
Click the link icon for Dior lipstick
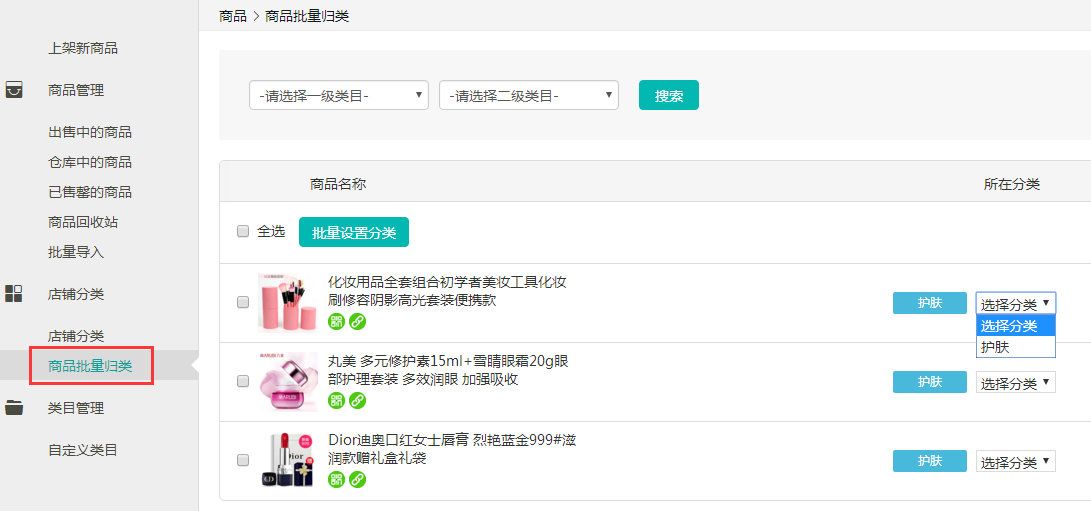tap(357, 479)
